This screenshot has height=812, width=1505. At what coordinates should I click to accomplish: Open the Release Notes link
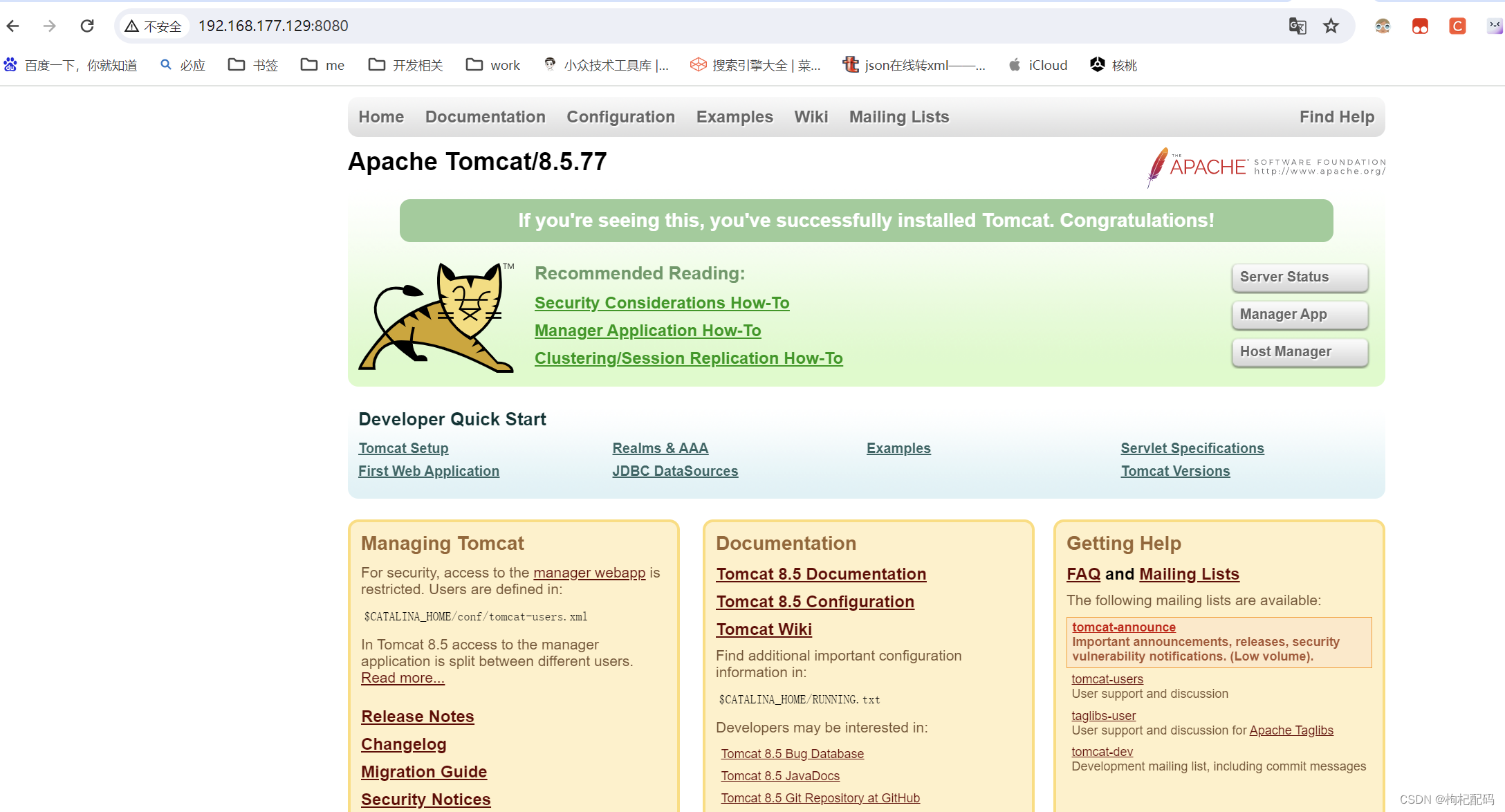[418, 717]
